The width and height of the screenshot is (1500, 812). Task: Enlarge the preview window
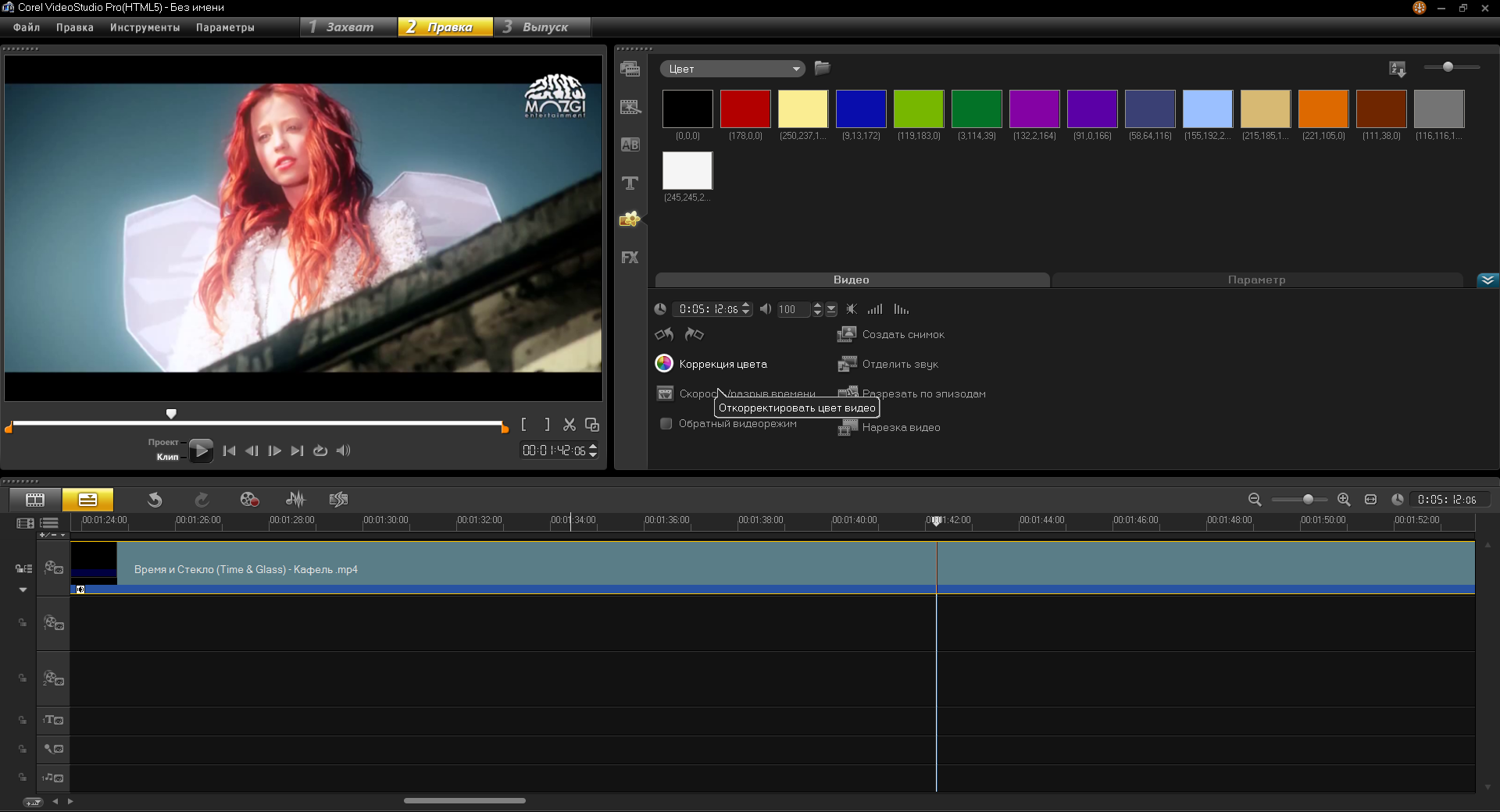click(x=592, y=425)
